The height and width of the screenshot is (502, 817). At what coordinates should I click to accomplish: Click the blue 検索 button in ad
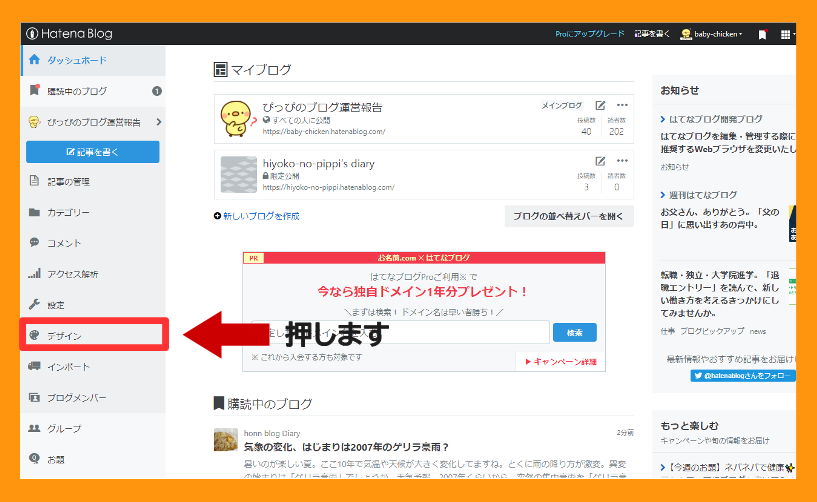575,333
